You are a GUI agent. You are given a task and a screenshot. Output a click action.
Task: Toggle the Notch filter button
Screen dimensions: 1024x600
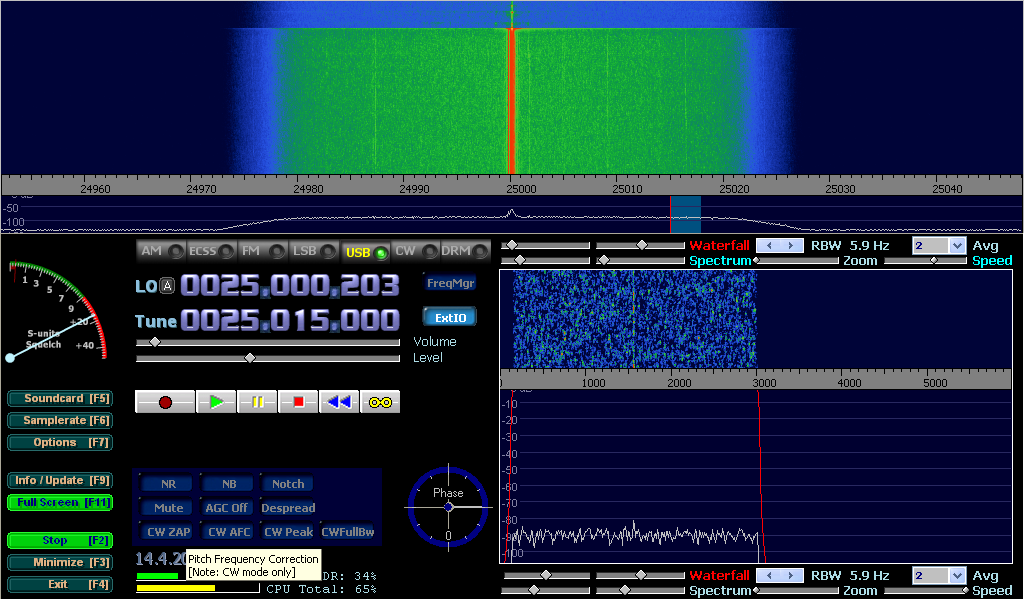(x=288, y=484)
